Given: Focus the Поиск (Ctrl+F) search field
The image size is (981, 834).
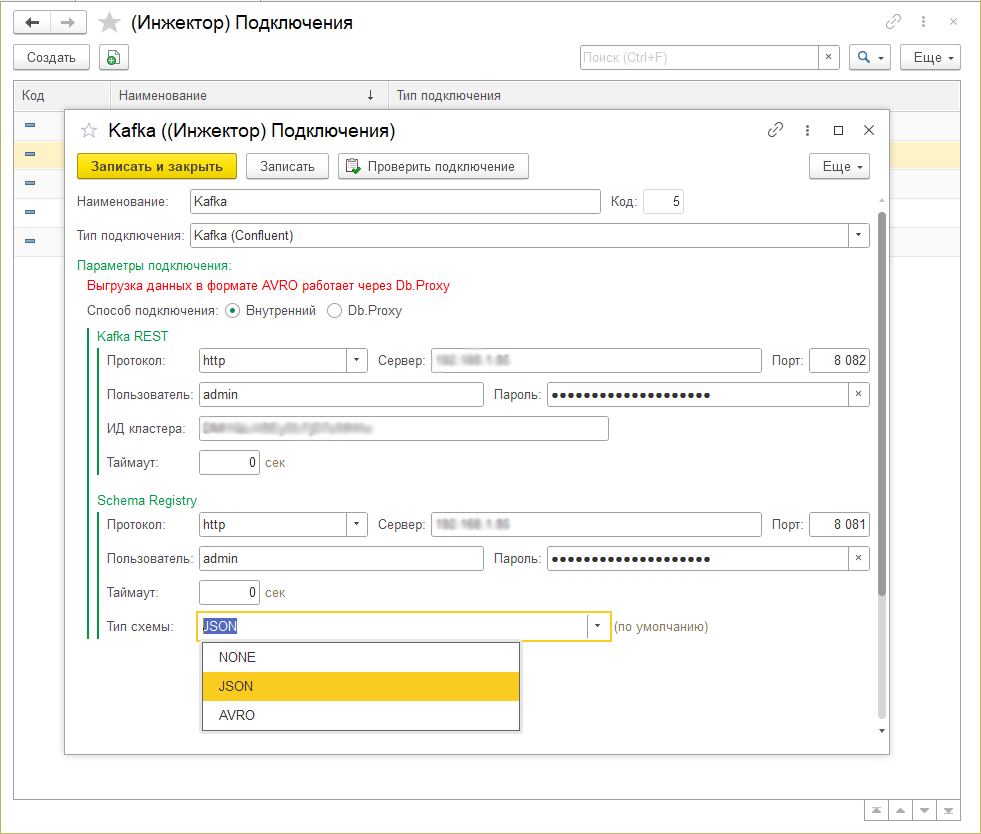Looking at the screenshot, I should coord(699,58).
